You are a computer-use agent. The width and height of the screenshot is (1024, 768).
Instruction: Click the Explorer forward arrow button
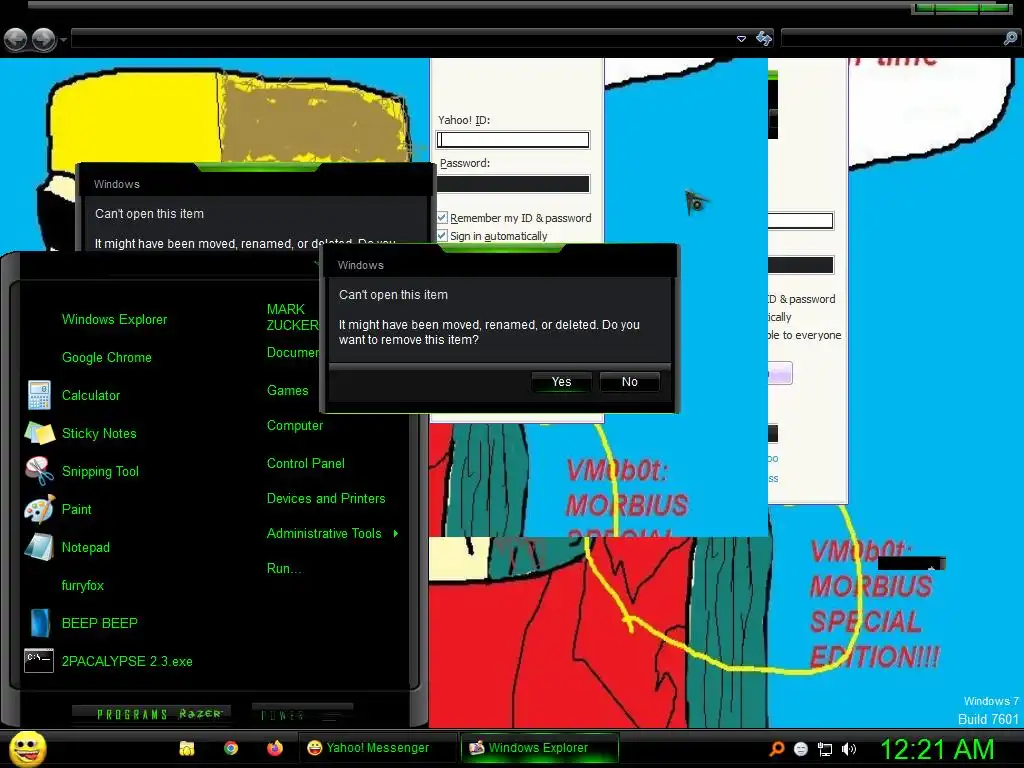[44, 40]
